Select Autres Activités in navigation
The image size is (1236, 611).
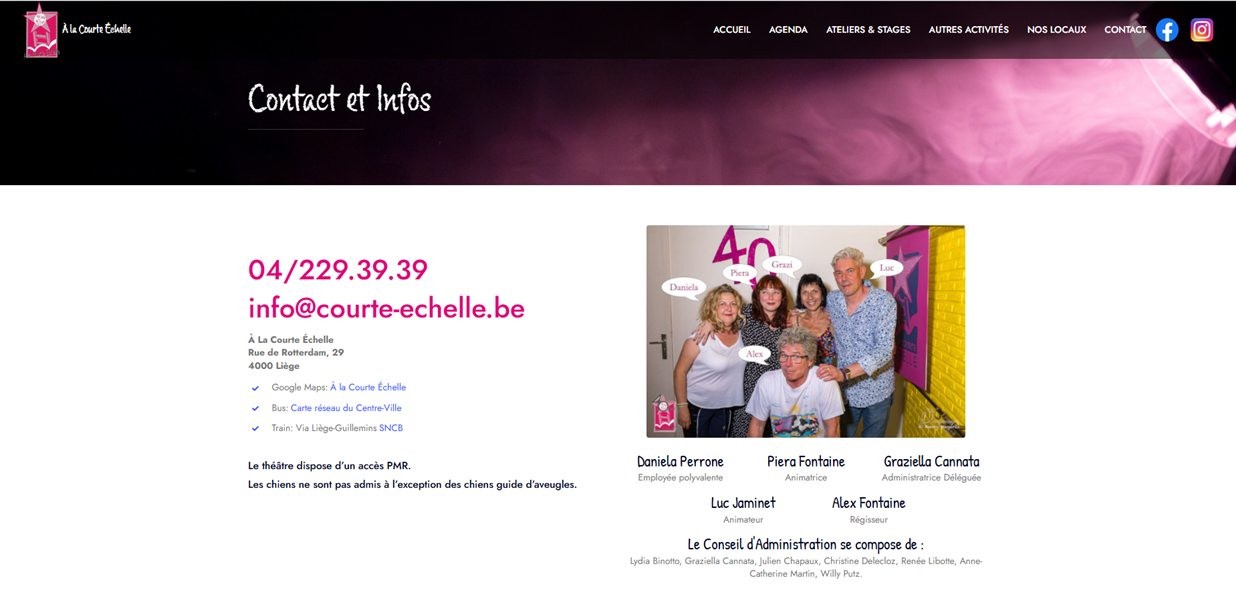click(969, 30)
